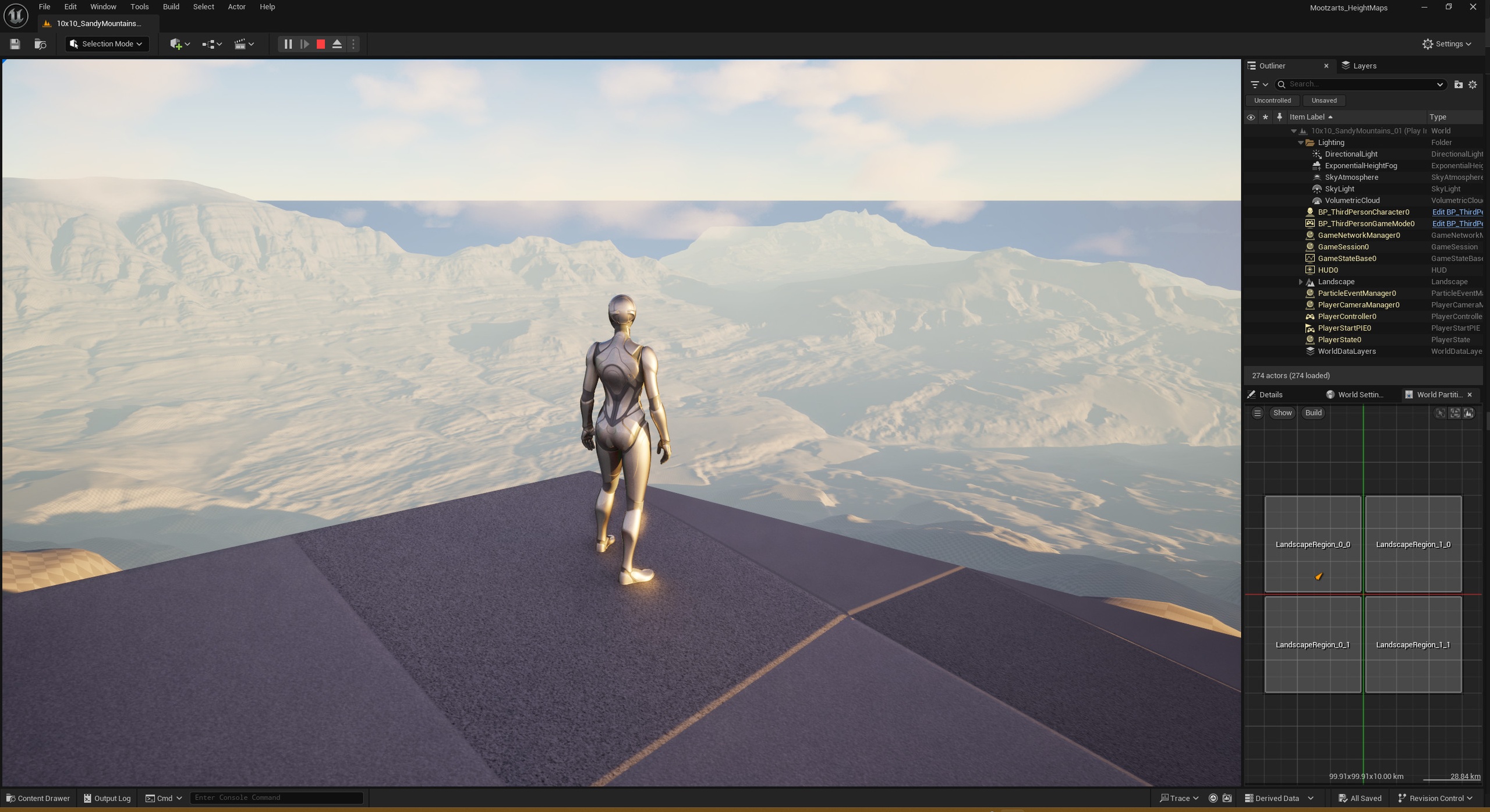Collapse the Lighting folder

[x=1301, y=143]
